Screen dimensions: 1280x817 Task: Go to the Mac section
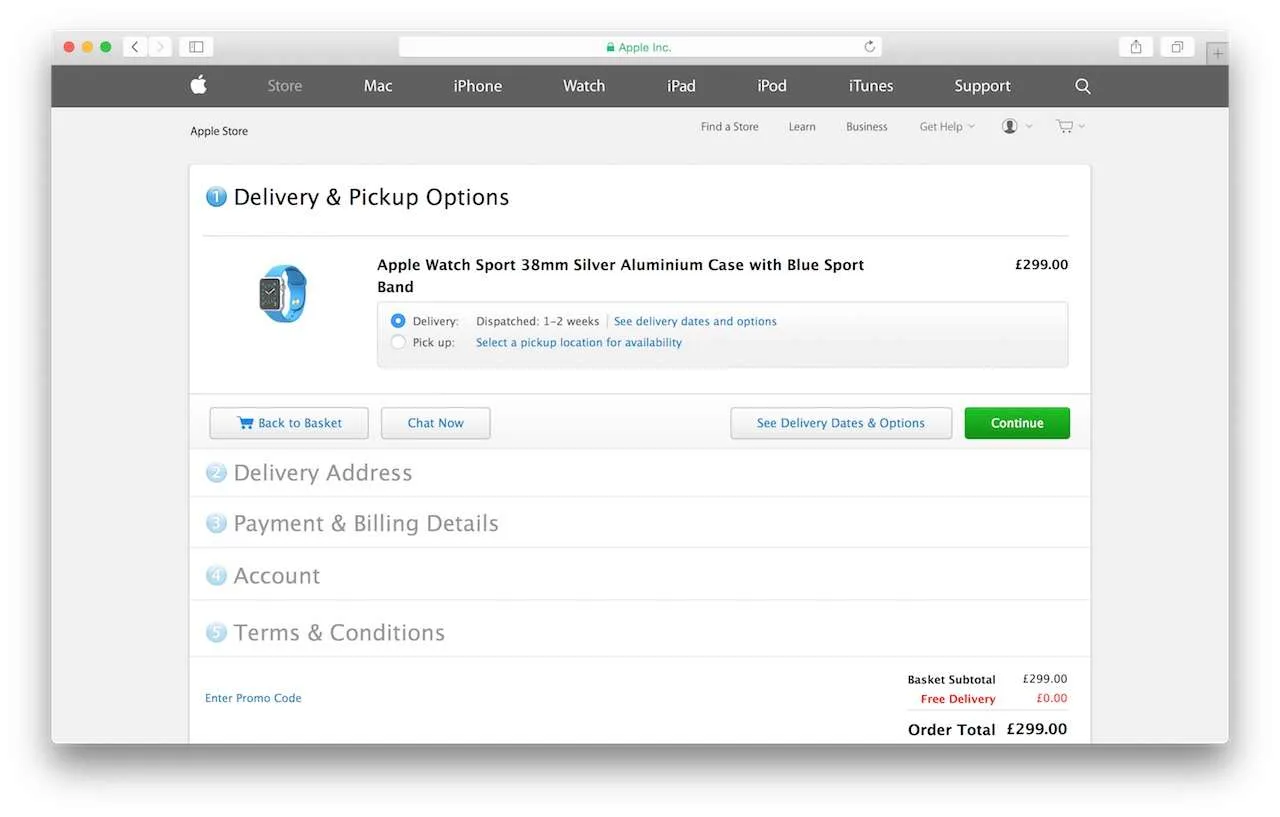coord(378,86)
